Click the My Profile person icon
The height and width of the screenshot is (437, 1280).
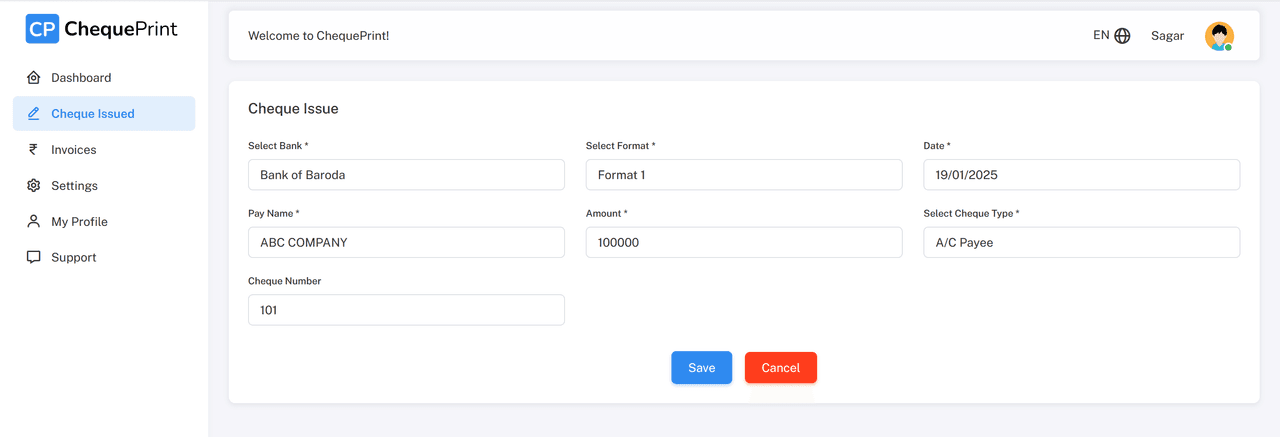tap(33, 222)
